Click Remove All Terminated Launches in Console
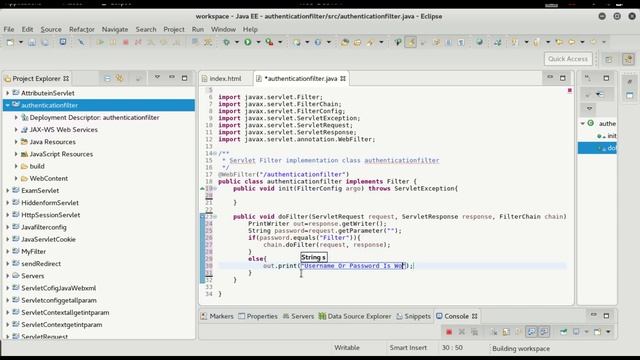640x360 pixels. tap(474, 332)
